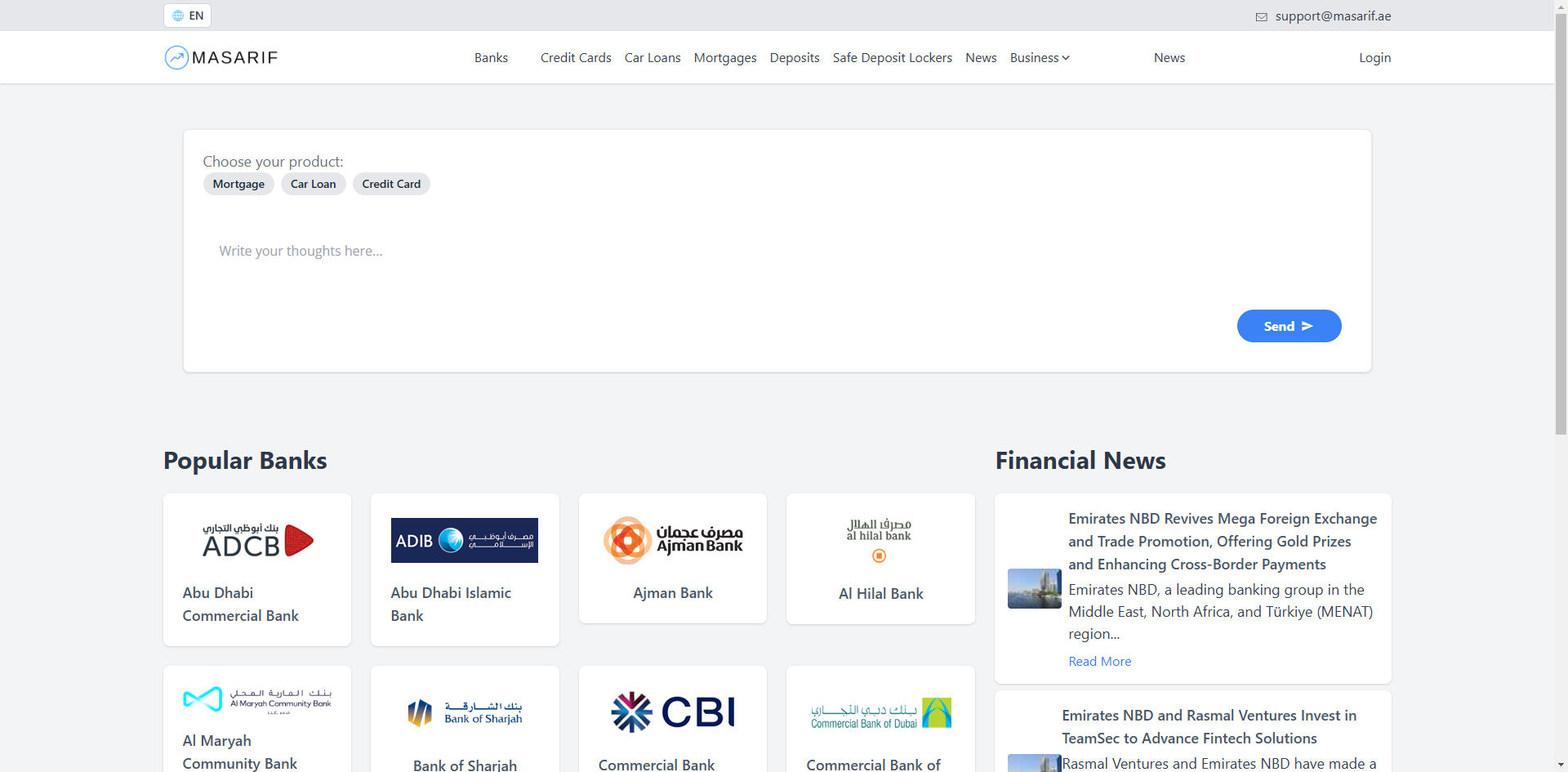1568x772 pixels.
Task: Open the Credit Cards menu item
Action: pyautogui.click(x=576, y=57)
